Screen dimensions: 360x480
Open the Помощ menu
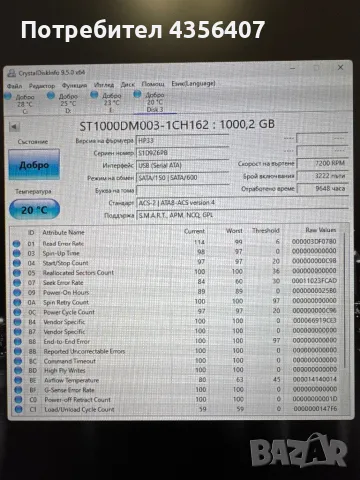pos(153,84)
